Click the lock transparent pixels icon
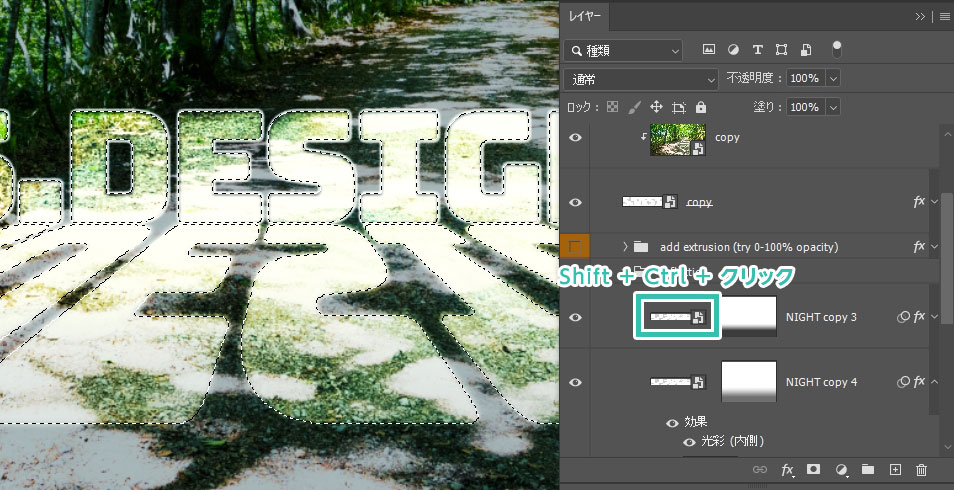Viewport: 954px width, 490px height. 613,107
